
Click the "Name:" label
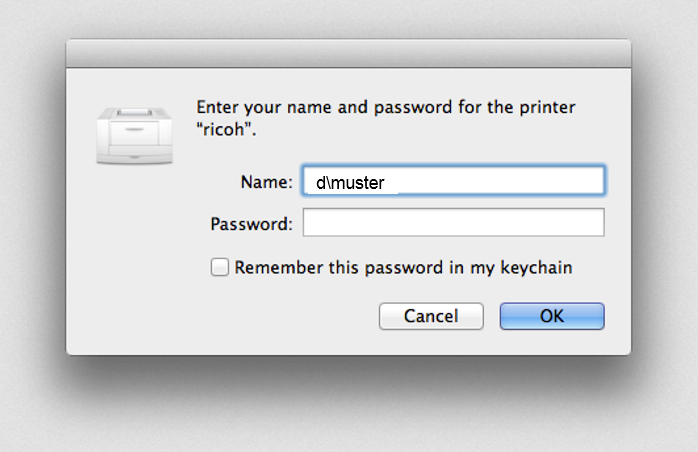pyautogui.click(x=266, y=182)
